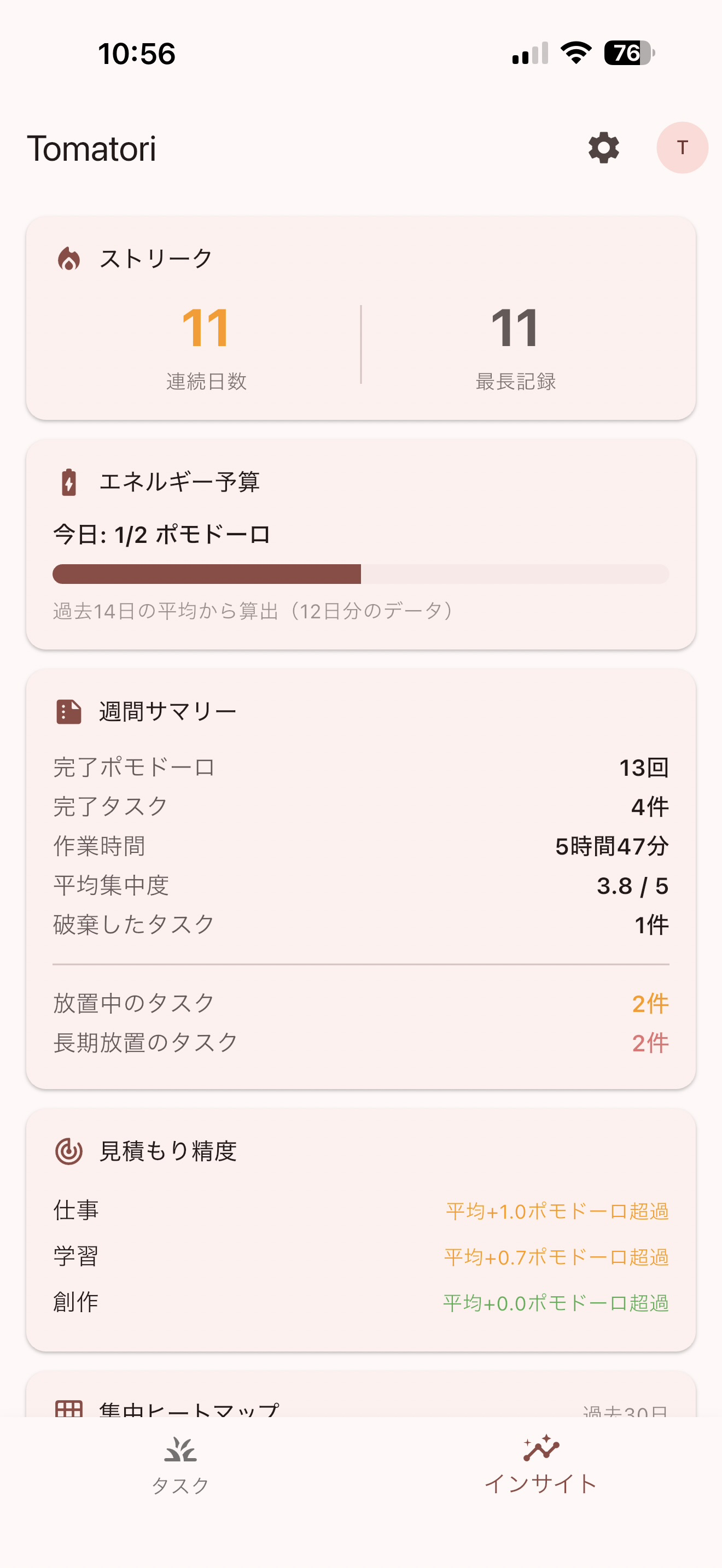The height and width of the screenshot is (1568, 722).
Task: Tap the 学習 estimate accuracy row
Action: coord(361,1256)
